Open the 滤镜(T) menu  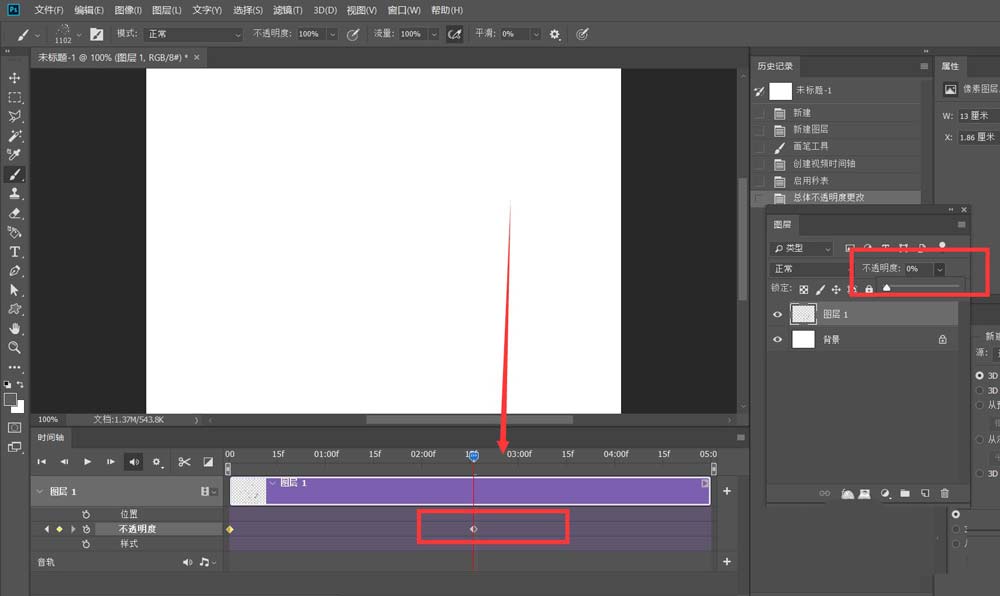[288, 10]
